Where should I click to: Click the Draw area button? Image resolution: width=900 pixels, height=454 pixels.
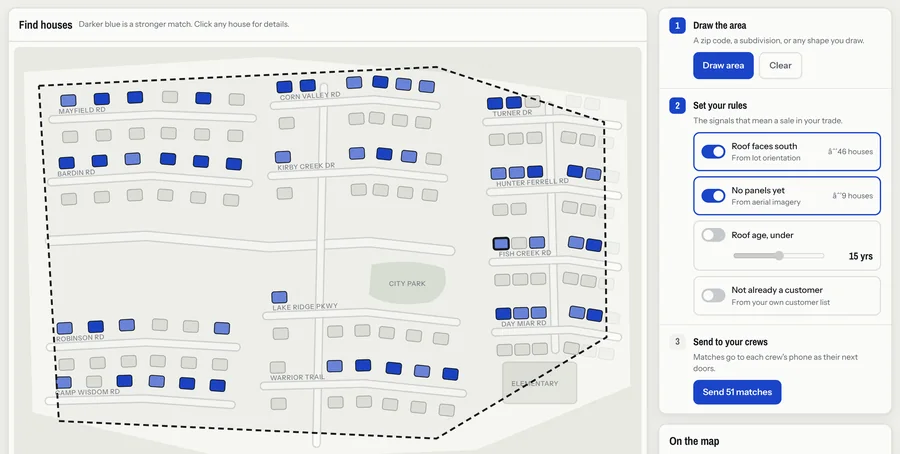723,65
